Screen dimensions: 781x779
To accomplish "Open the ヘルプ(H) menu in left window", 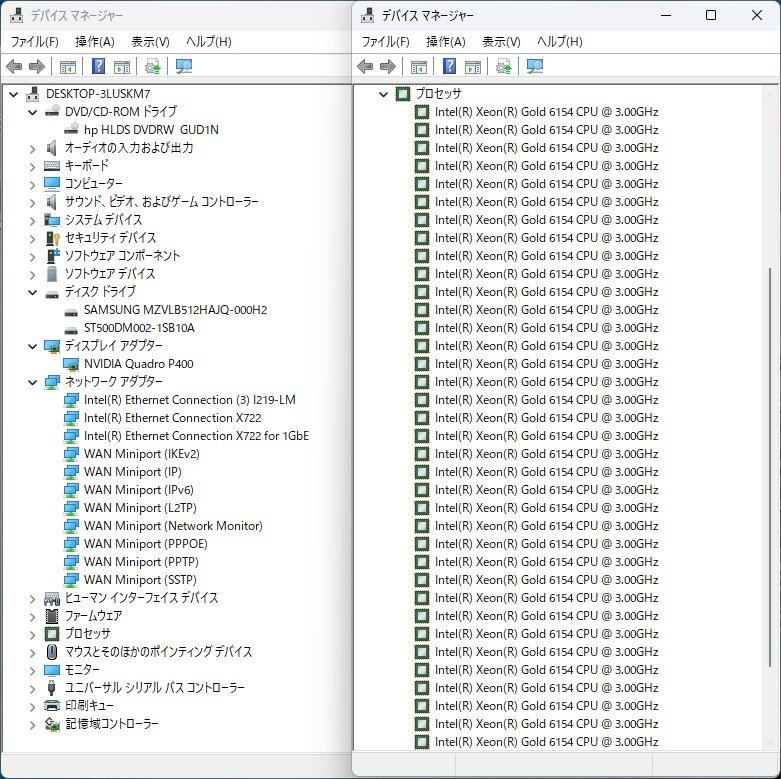I will click(x=208, y=42).
